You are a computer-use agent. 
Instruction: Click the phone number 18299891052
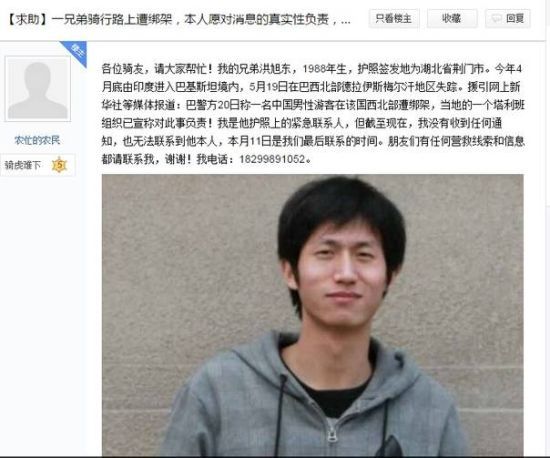pos(272,159)
